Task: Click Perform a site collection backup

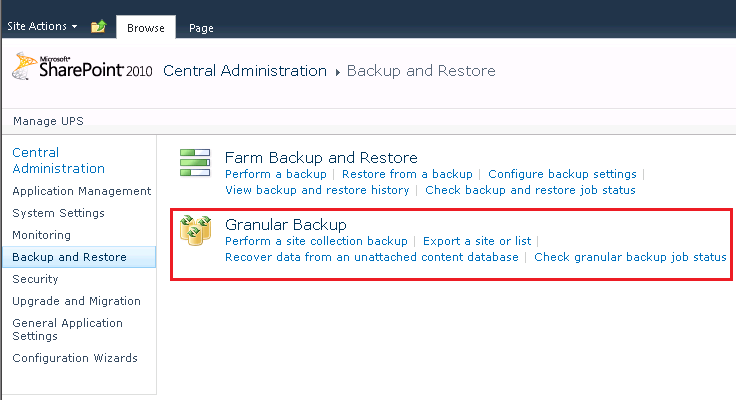Action: tap(316, 241)
